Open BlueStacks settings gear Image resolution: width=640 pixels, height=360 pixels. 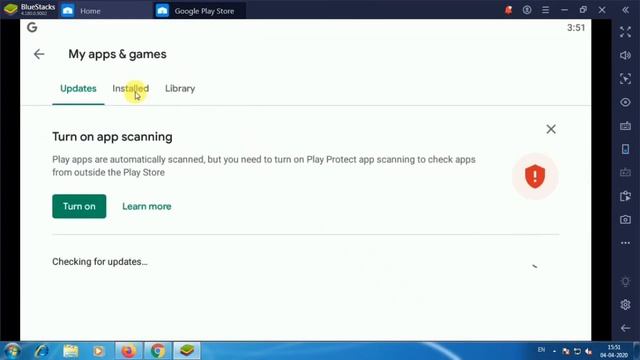point(625,304)
